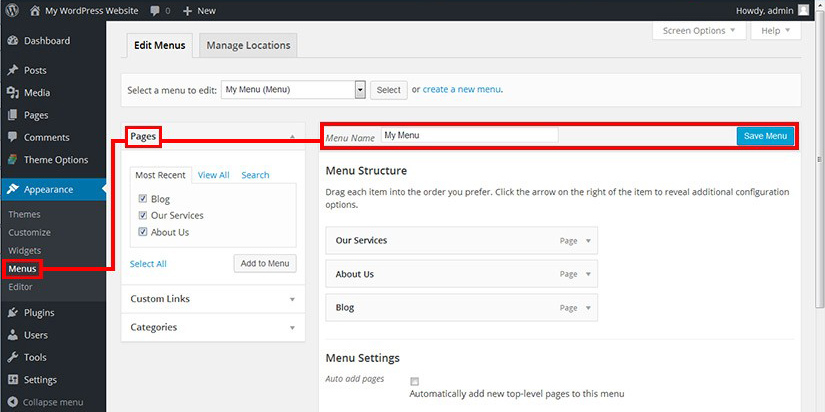Open Media library icon in sidebar

pos(12,93)
